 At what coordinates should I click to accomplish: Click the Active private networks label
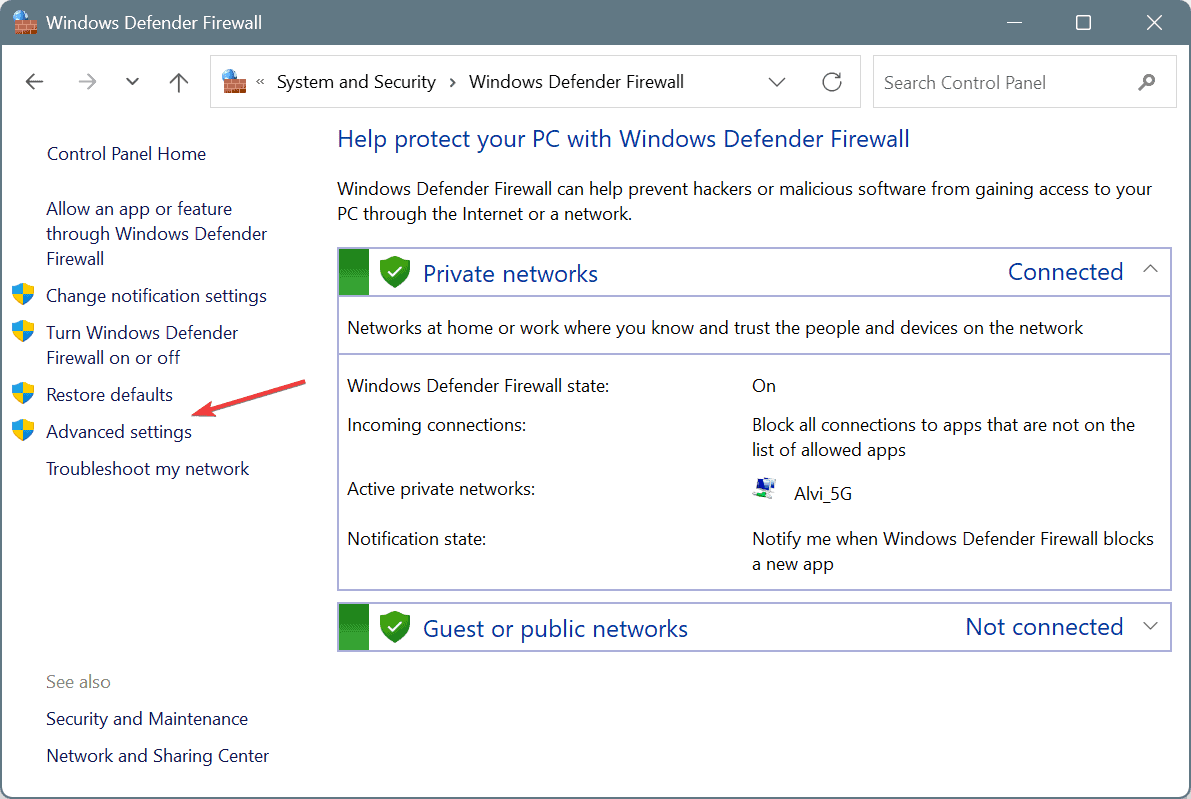[441, 489]
